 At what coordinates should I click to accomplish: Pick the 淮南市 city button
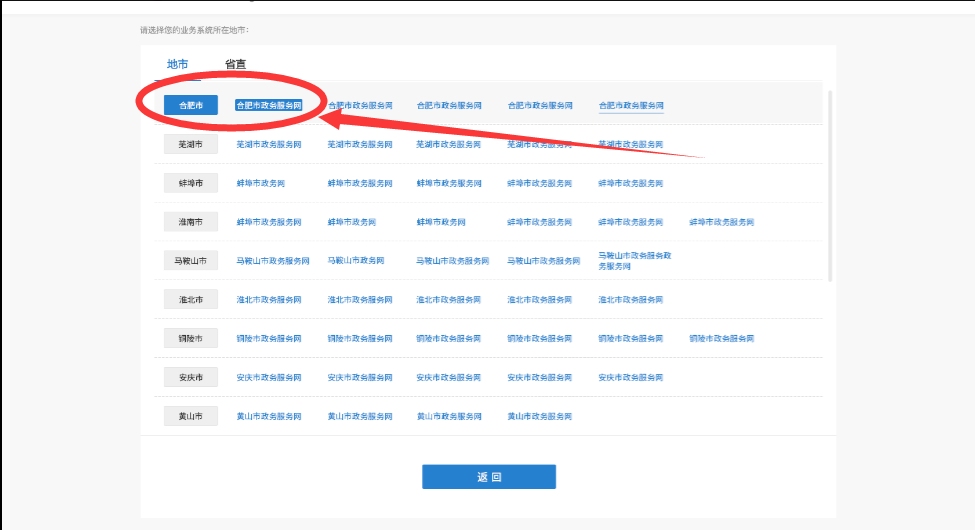pos(190,221)
